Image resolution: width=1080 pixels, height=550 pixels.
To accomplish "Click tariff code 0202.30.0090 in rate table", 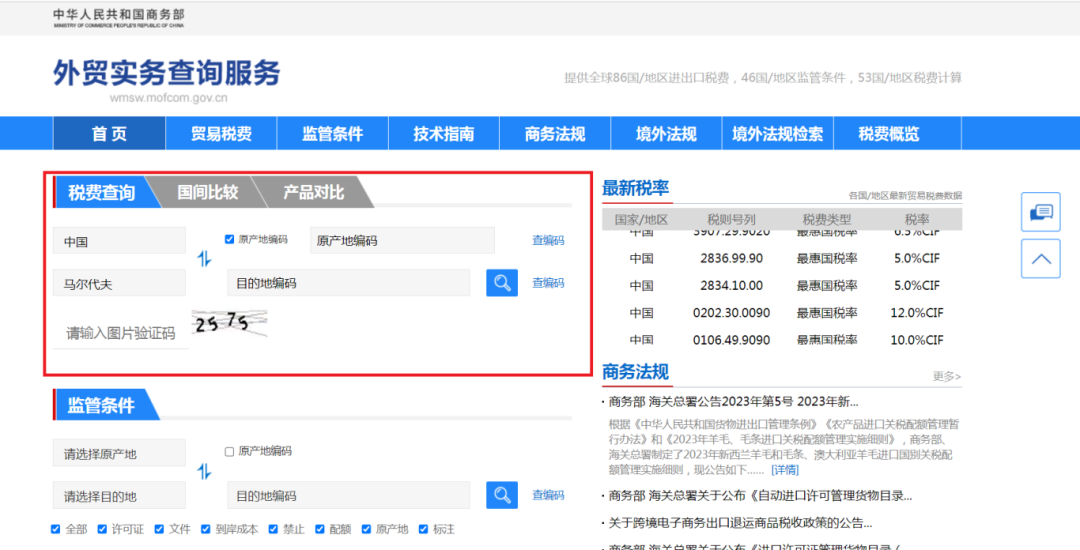I will (731, 313).
